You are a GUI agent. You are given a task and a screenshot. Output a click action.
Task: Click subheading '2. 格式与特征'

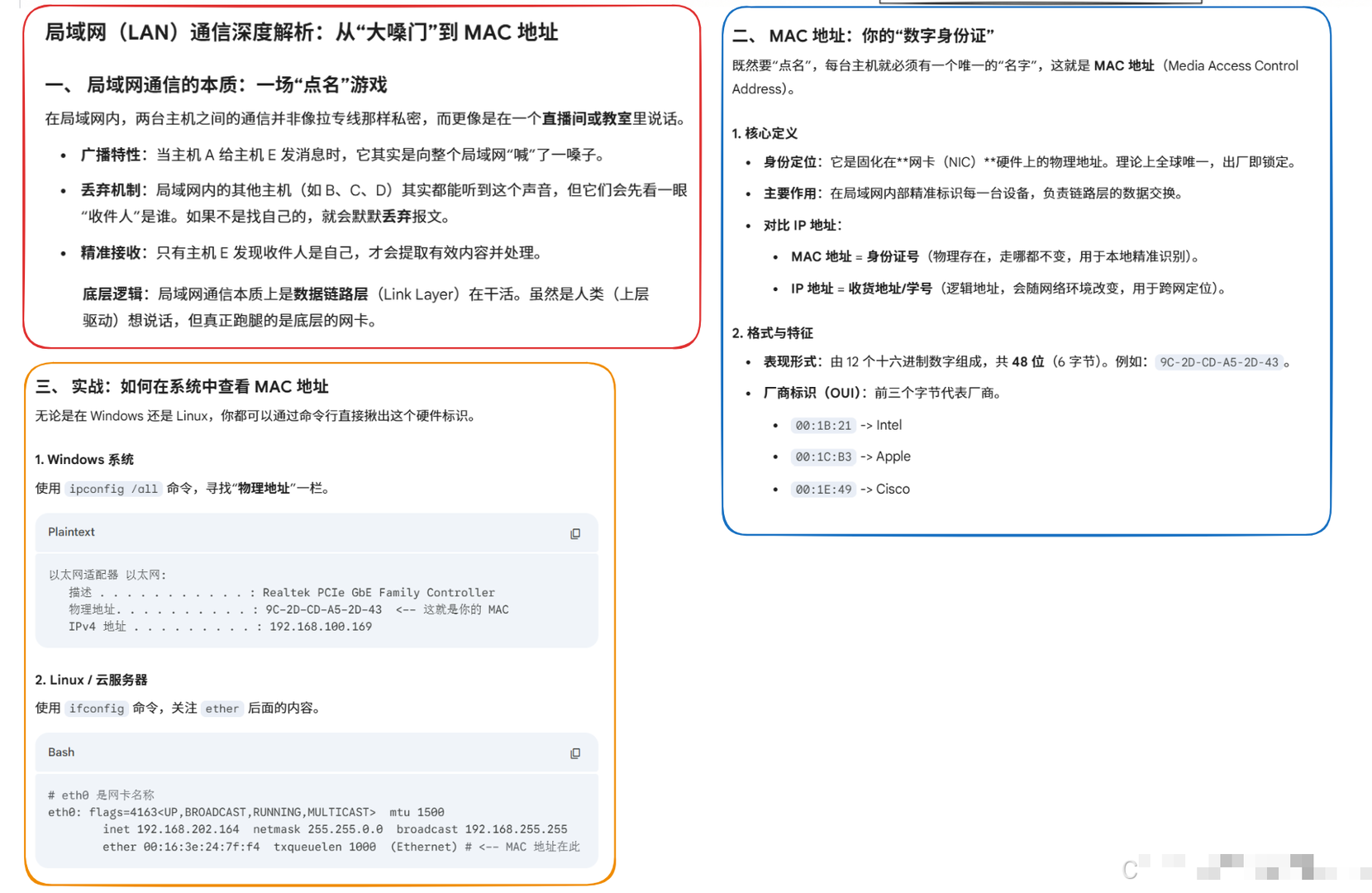(773, 333)
